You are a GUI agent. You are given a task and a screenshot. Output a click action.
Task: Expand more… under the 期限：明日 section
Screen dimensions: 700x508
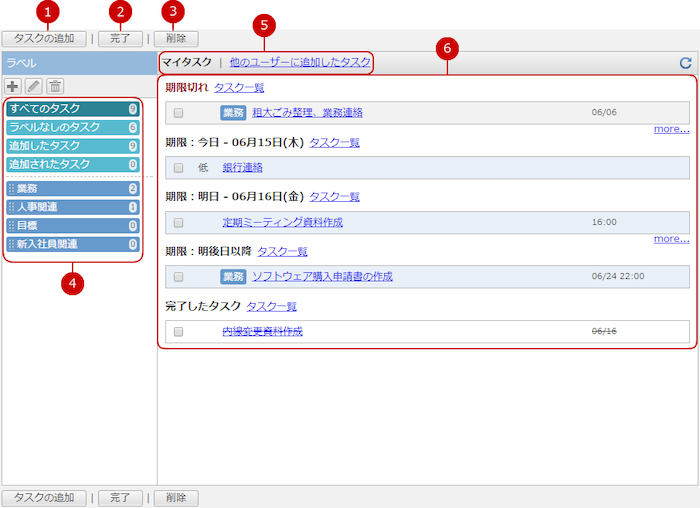(671, 239)
